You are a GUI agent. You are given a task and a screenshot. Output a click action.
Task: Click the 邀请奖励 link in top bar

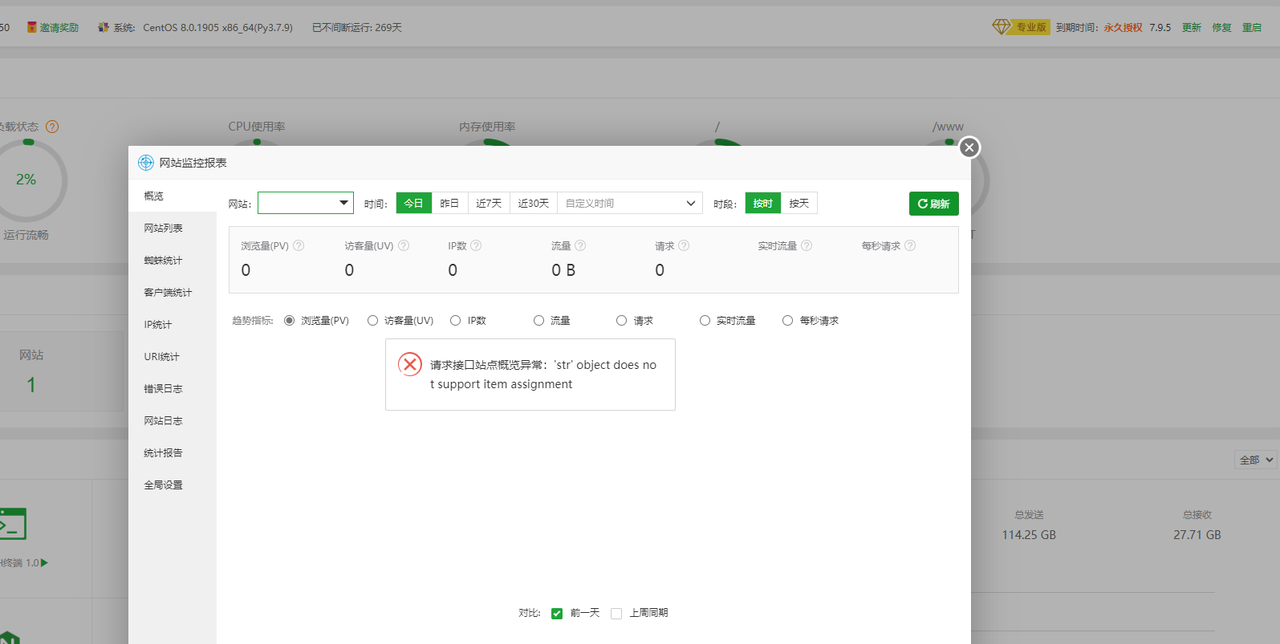(x=59, y=27)
